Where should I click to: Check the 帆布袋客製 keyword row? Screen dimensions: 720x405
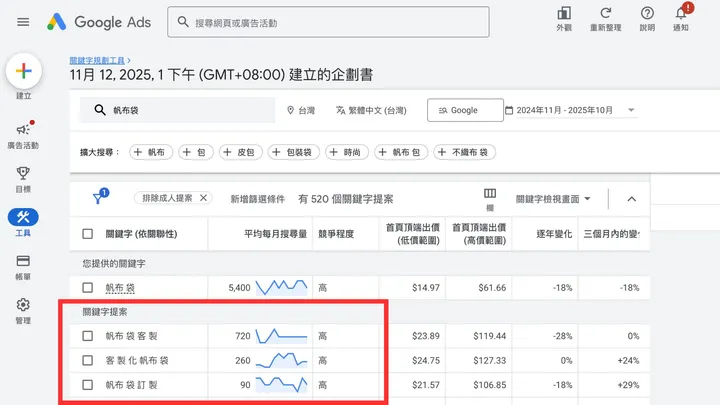tap(87, 336)
